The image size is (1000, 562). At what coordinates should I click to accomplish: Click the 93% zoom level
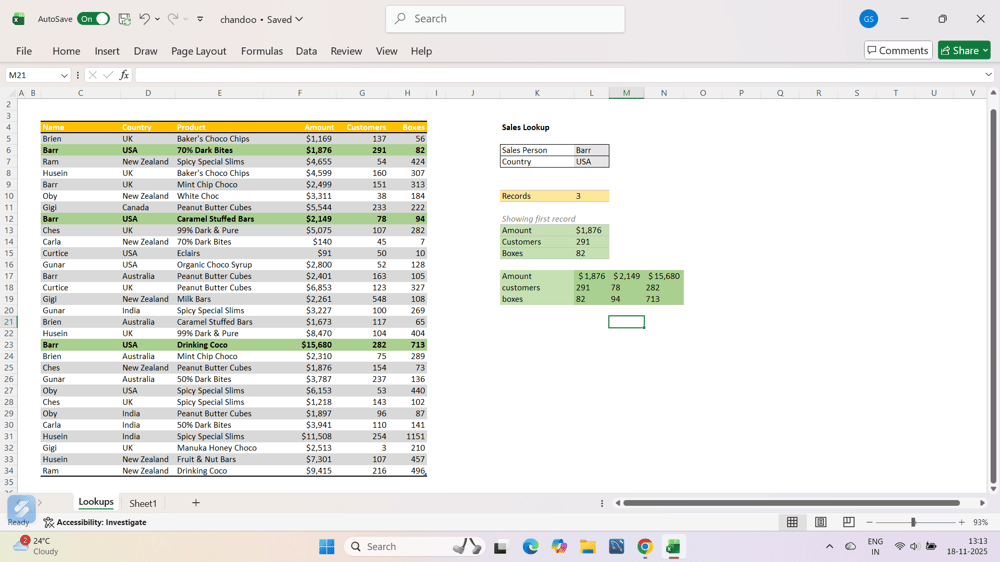pyautogui.click(x=980, y=522)
